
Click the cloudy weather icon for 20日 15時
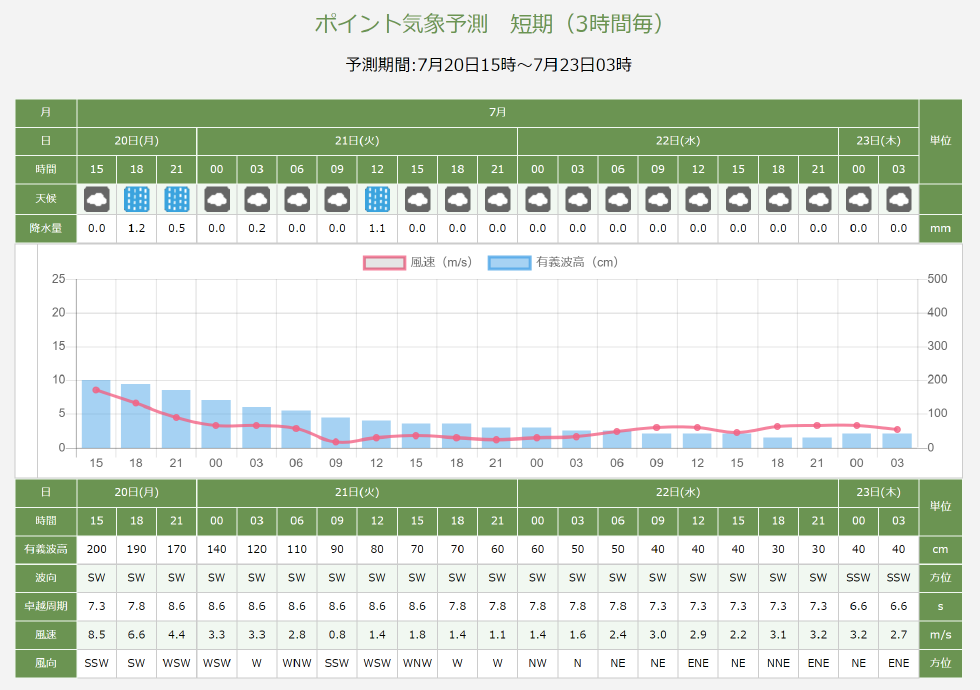[x=96, y=199]
